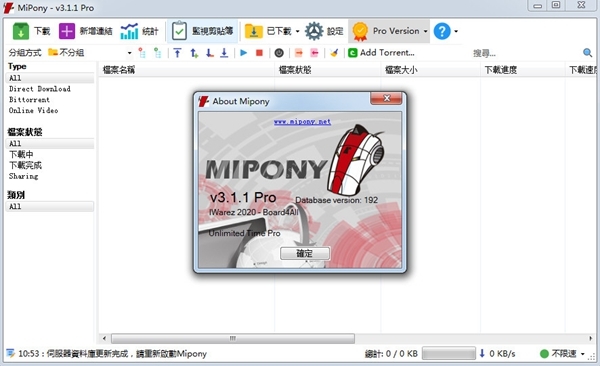Viewport: 600px width, 366px height.
Task: Click the blue download speed arrow
Action: [x=482, y=353]
